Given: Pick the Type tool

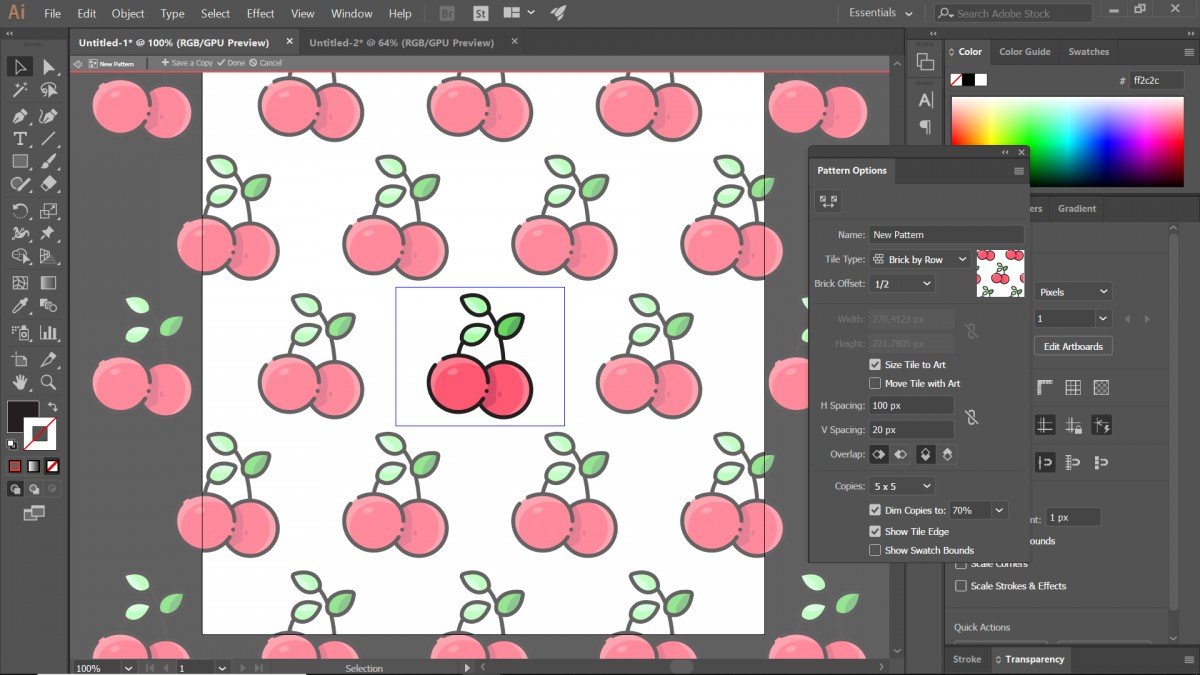Looking at the screenshot, I should point(19,138).
